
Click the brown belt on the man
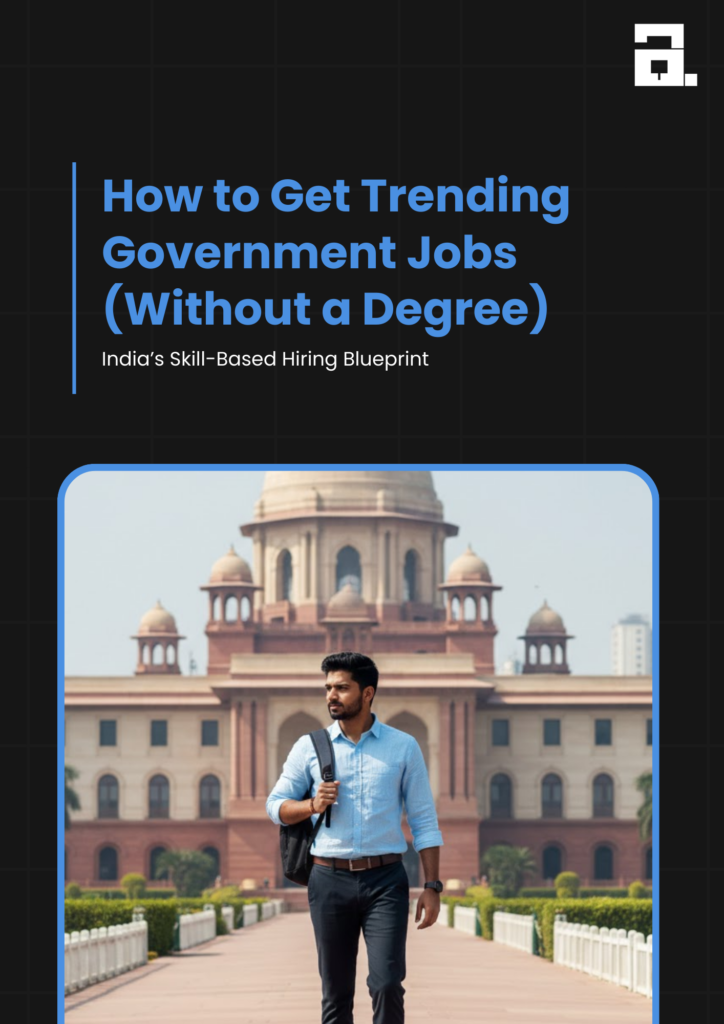tap(356, 862)
